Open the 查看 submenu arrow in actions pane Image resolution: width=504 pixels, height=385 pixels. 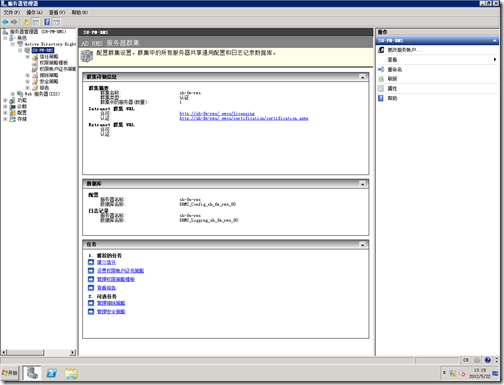495,60
